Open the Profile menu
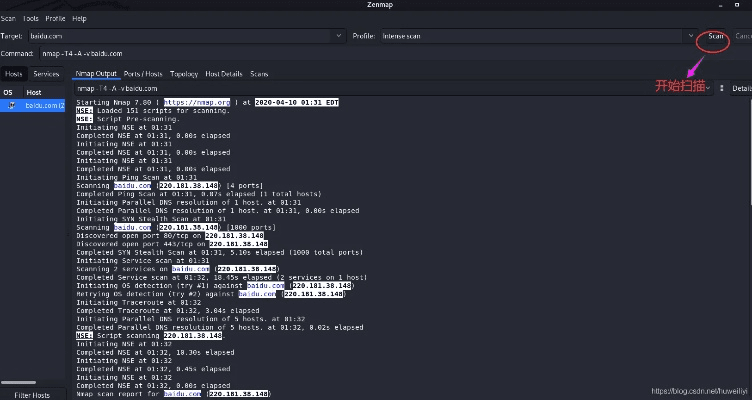The height and width of the screenshot is (400, 752). point(55,19)
